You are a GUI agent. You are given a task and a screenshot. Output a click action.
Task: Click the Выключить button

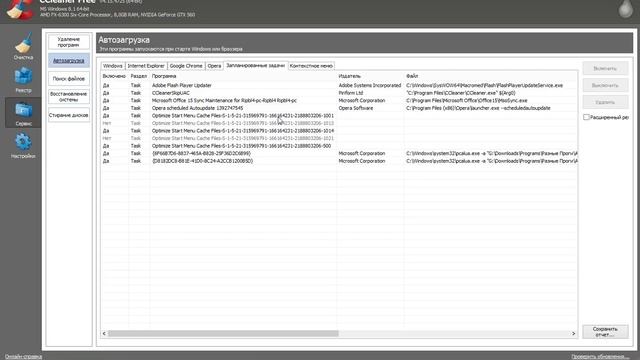coord(605,85)
